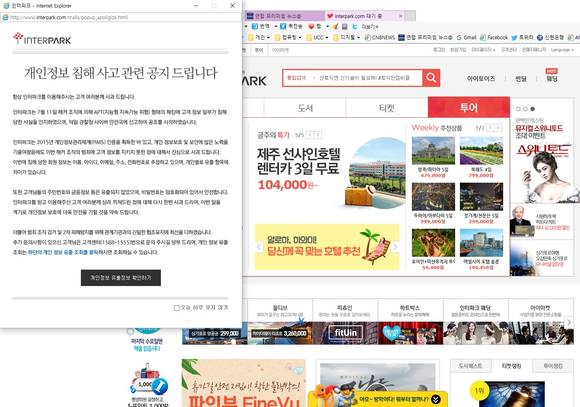The width and height of the screenshot is (580, 407).
Task: Open the FineVu dashcam promotional banner
Action: [244, 383]
